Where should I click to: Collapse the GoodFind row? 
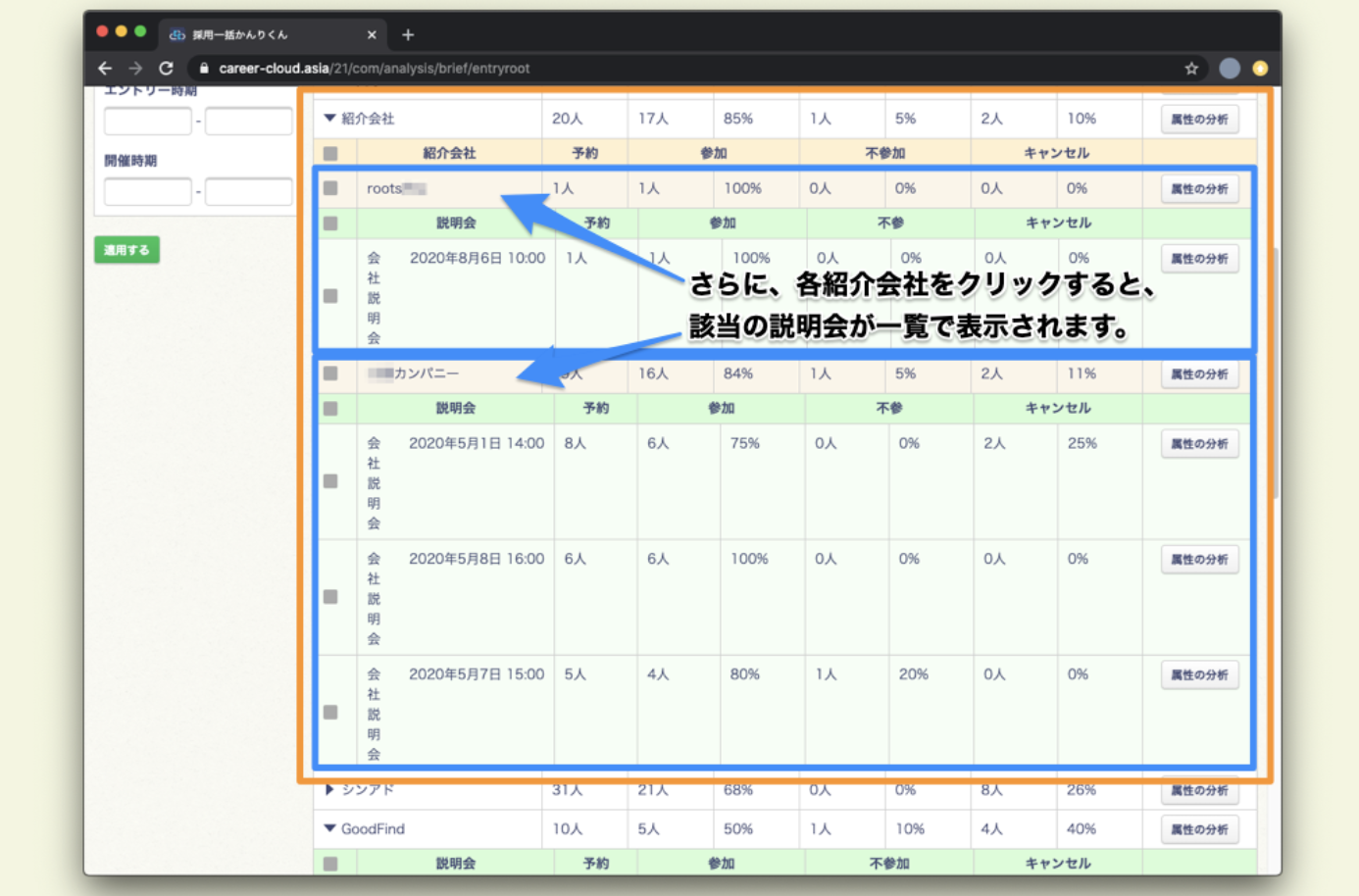pyautogui.click(x=329, y=828)
